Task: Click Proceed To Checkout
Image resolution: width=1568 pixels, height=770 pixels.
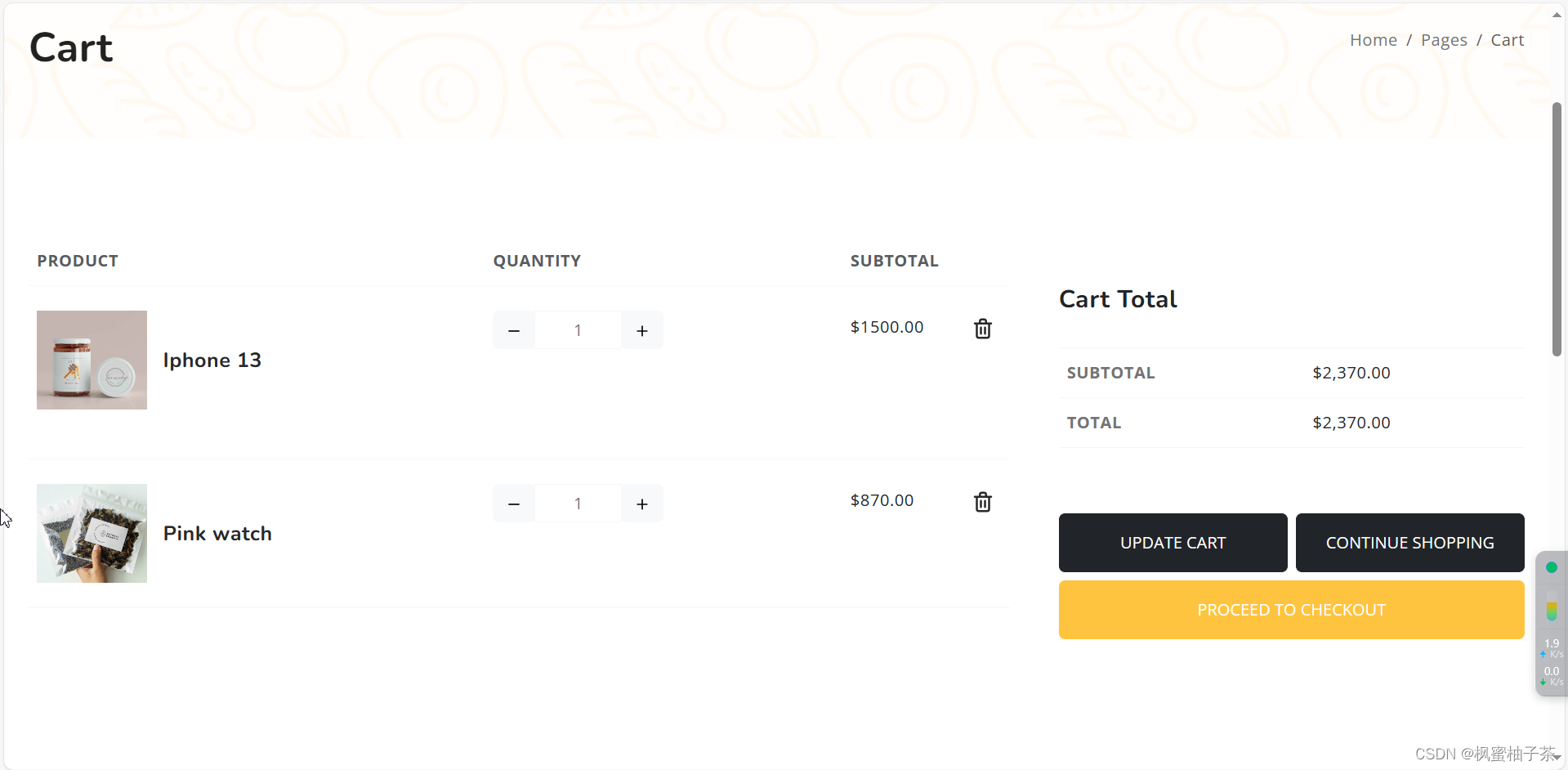Action: [x=1290, y=609]
